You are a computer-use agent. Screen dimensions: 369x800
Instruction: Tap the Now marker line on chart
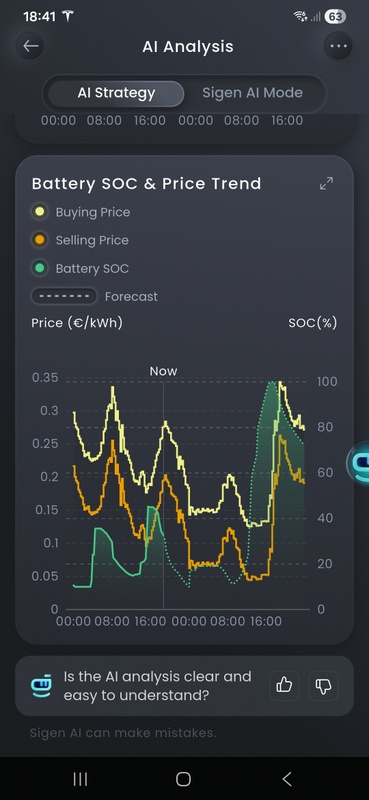point(163,490)
